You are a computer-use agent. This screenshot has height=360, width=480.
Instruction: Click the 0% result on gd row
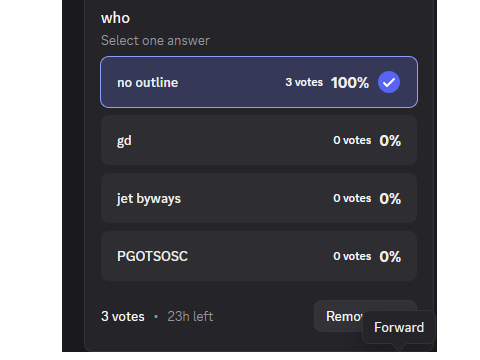pyautogui.click(x=390, y=141)
